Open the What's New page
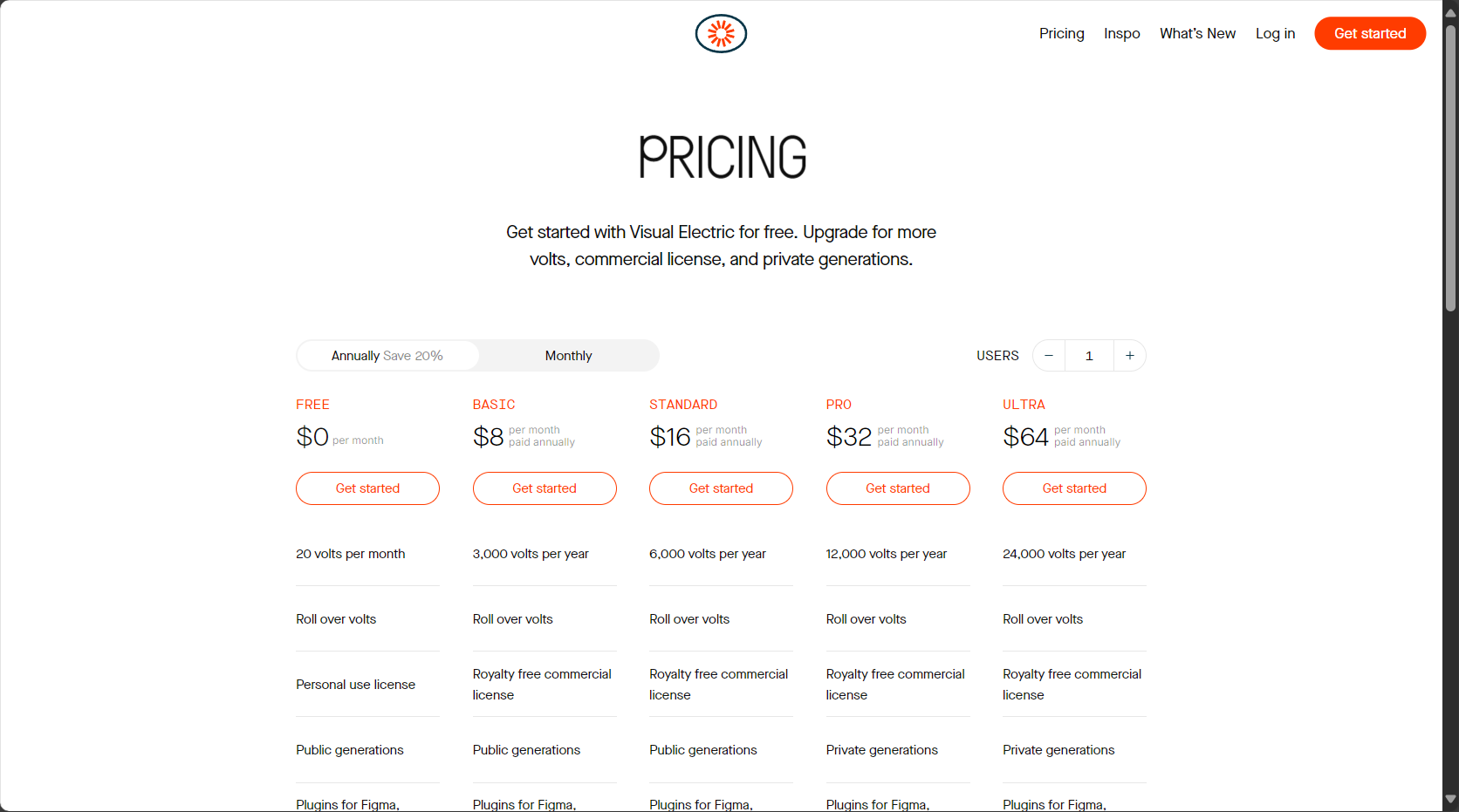This screenshot has height=812, width=1459. pos(1197,33)
